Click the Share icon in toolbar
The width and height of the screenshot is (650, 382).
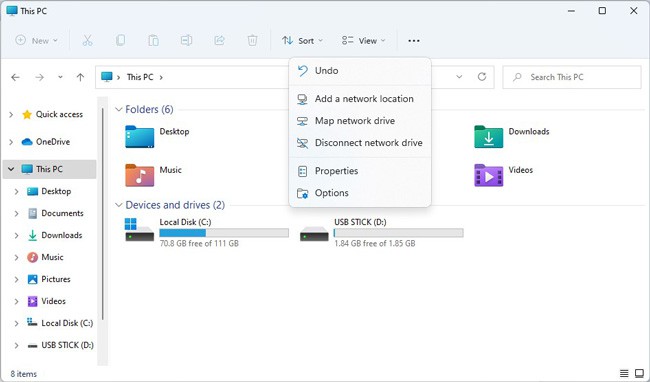219,41
